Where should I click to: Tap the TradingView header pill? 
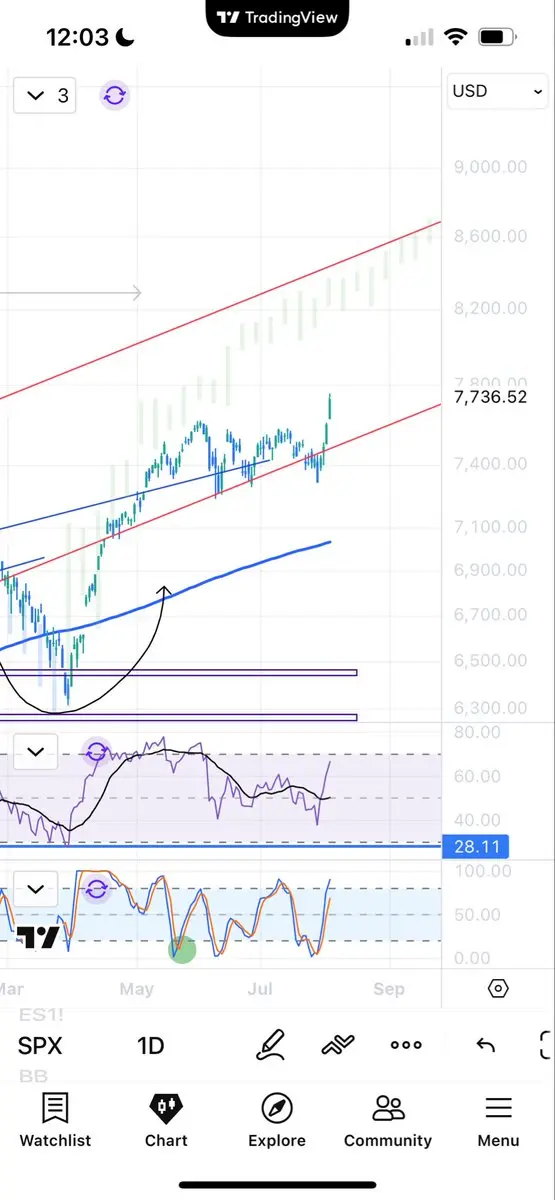278,18
